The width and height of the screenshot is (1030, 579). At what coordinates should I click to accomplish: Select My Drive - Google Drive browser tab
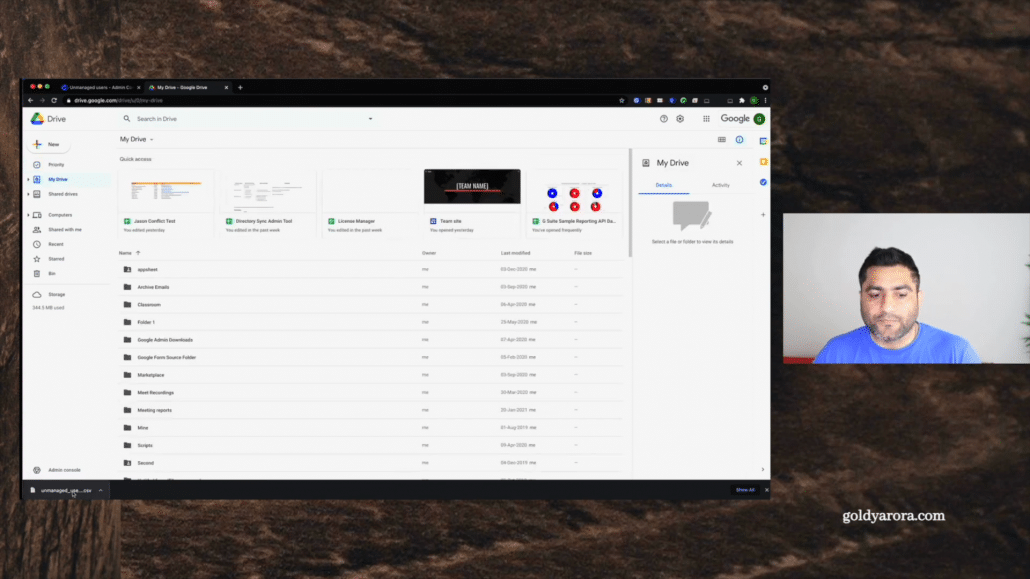(187, 87)
